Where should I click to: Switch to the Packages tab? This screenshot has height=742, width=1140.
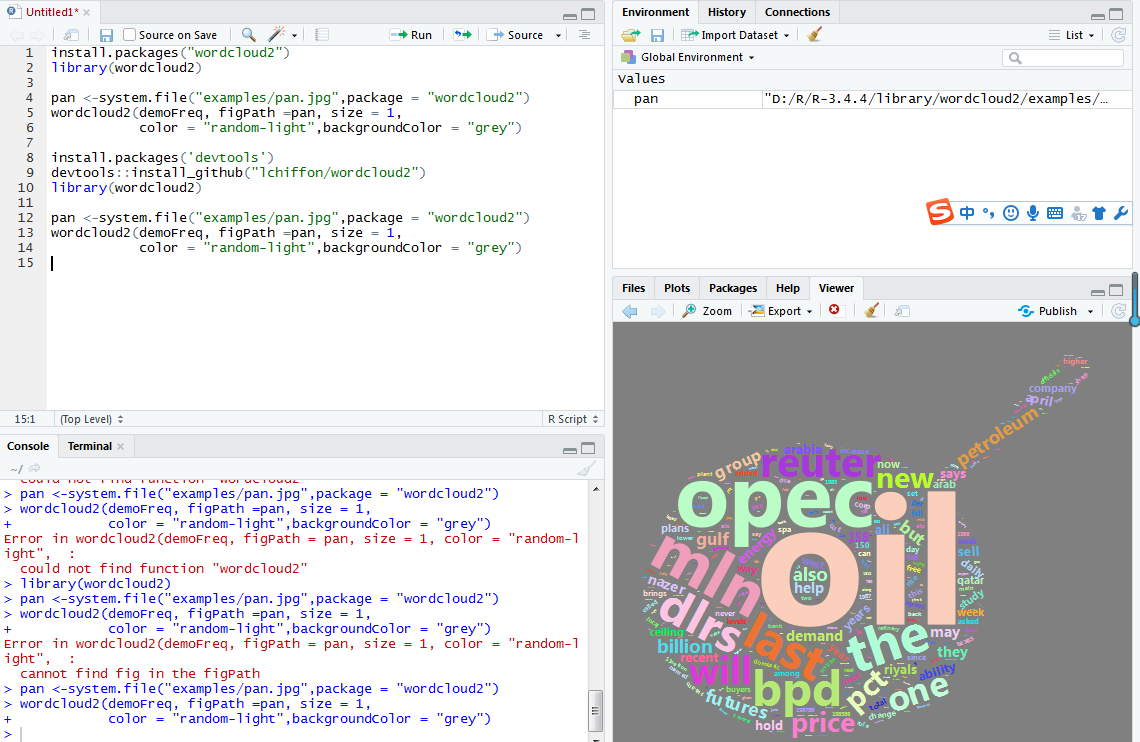tap(733, 288)
